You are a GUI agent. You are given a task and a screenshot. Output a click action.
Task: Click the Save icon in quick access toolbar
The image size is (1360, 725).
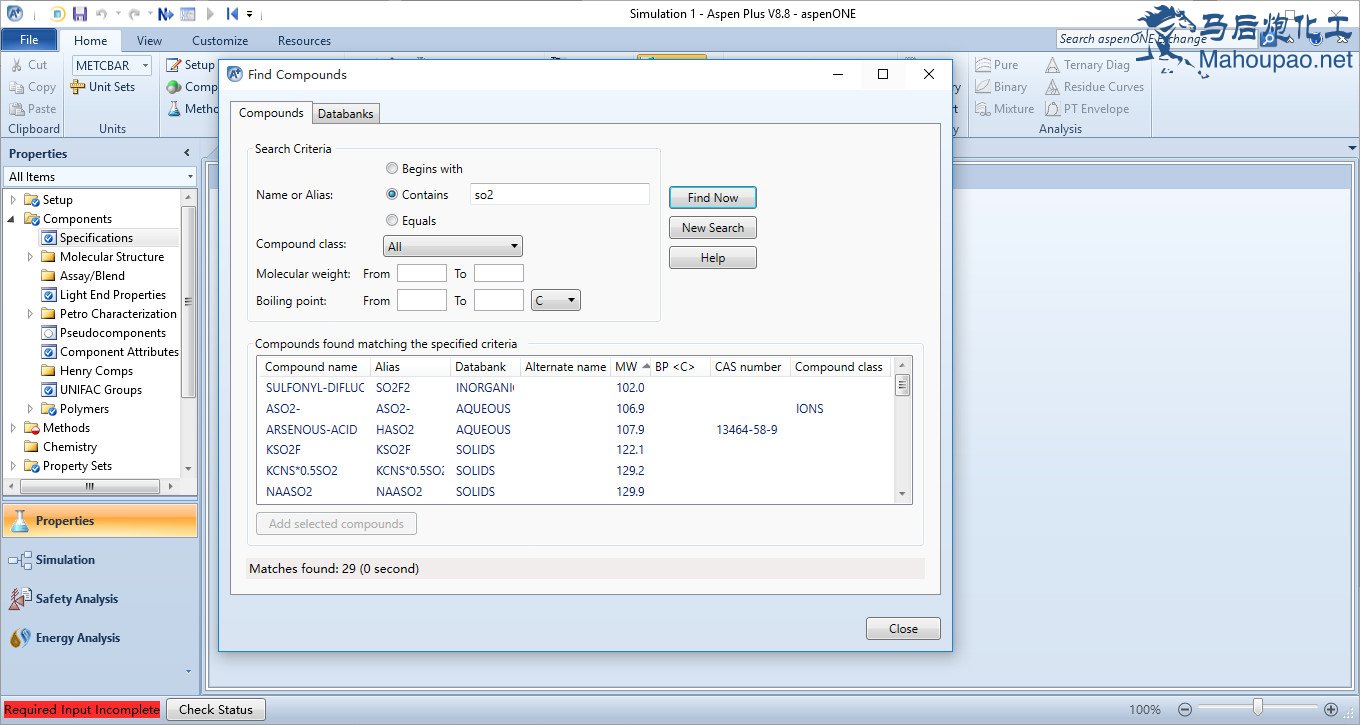point(79,14)
